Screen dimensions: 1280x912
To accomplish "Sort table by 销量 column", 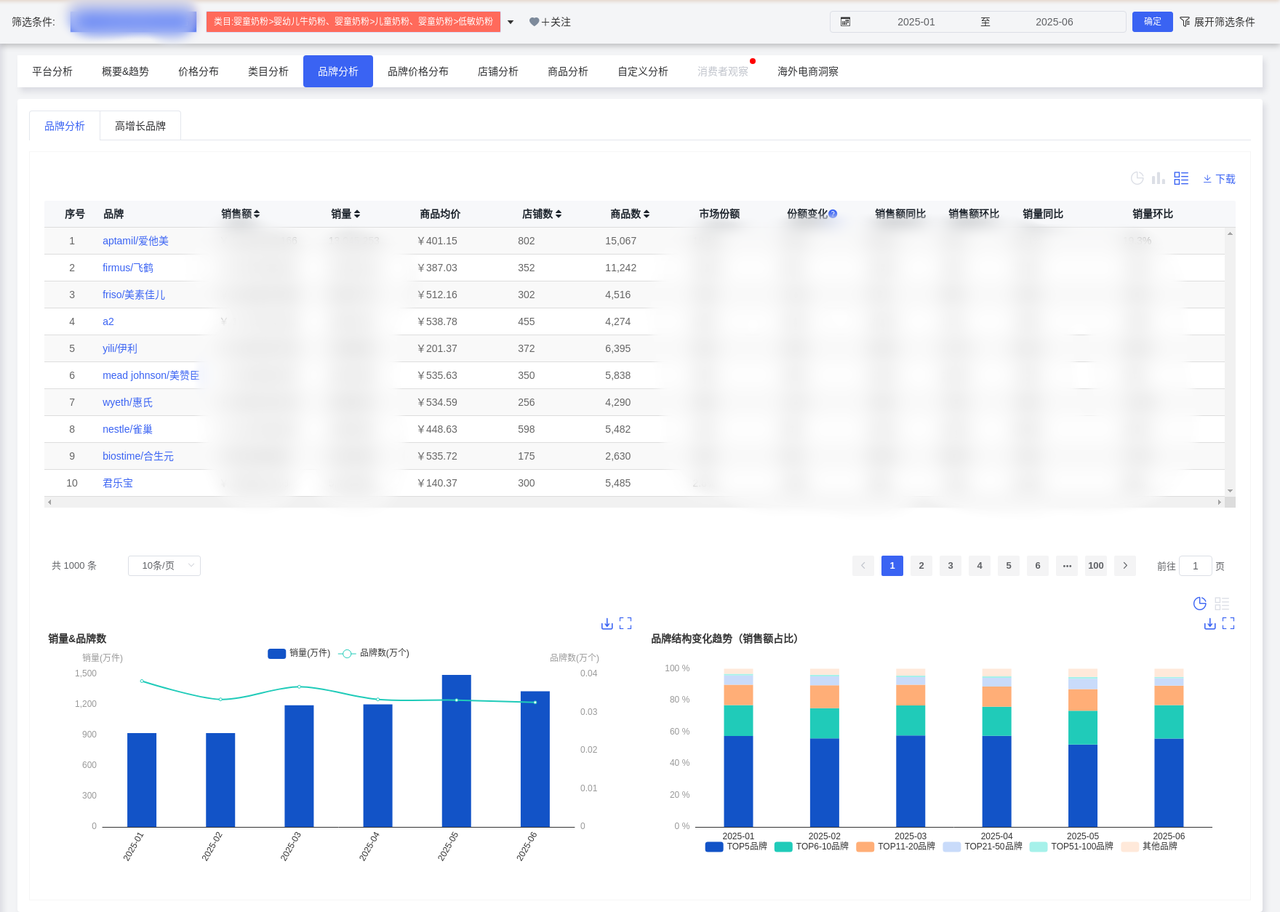I will (x=357, y=214).
